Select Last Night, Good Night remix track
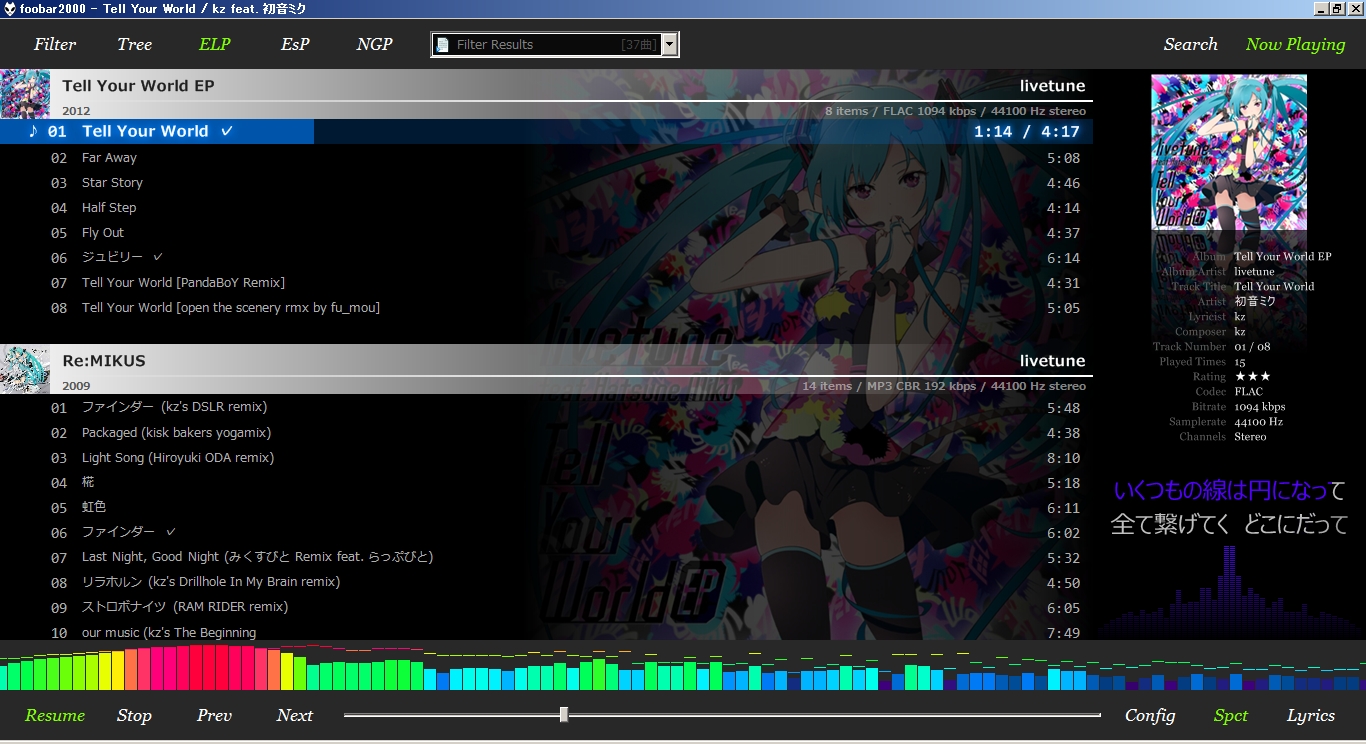 point(546,557)
